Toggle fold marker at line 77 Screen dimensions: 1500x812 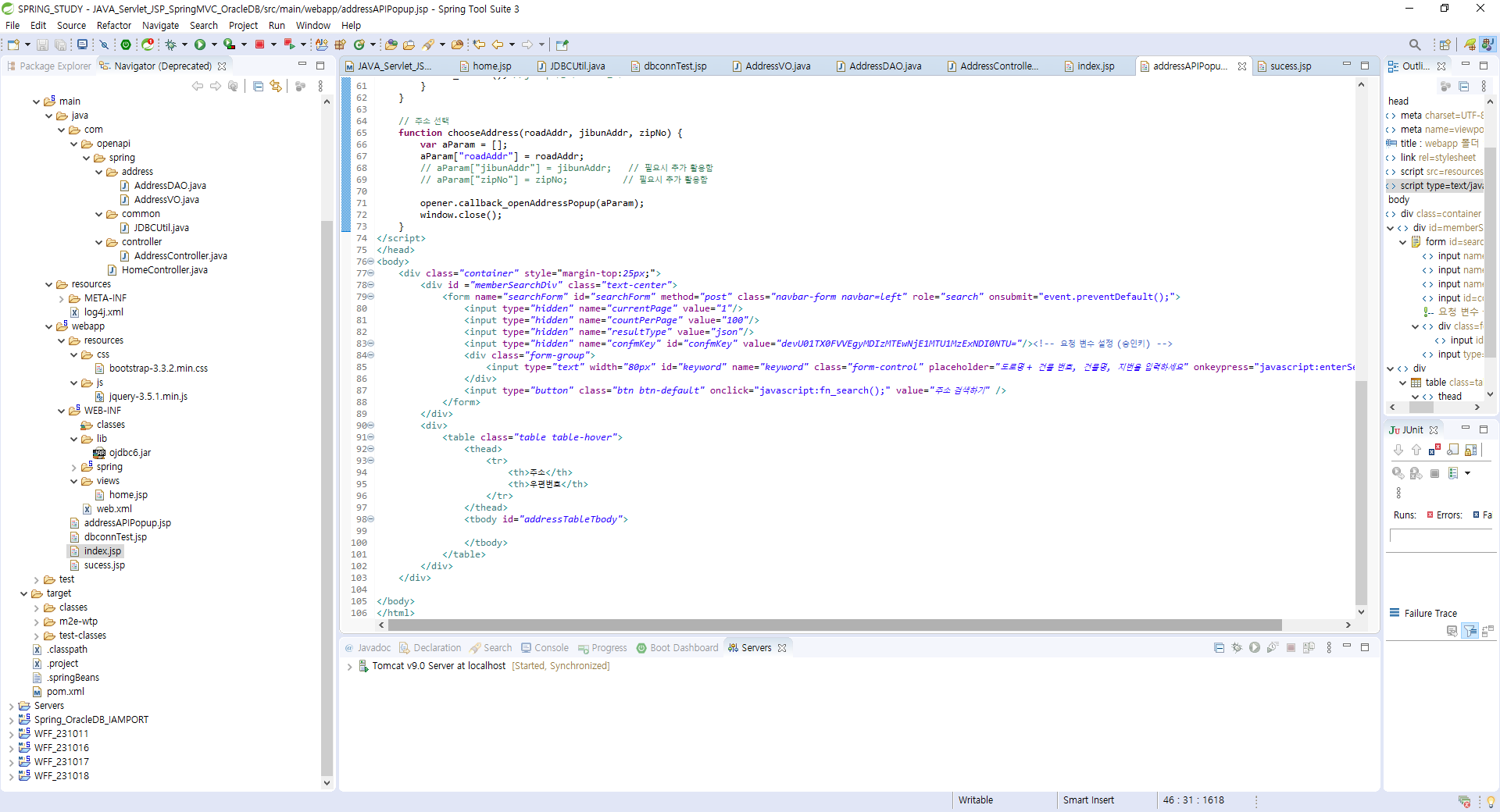click(371, 273)
